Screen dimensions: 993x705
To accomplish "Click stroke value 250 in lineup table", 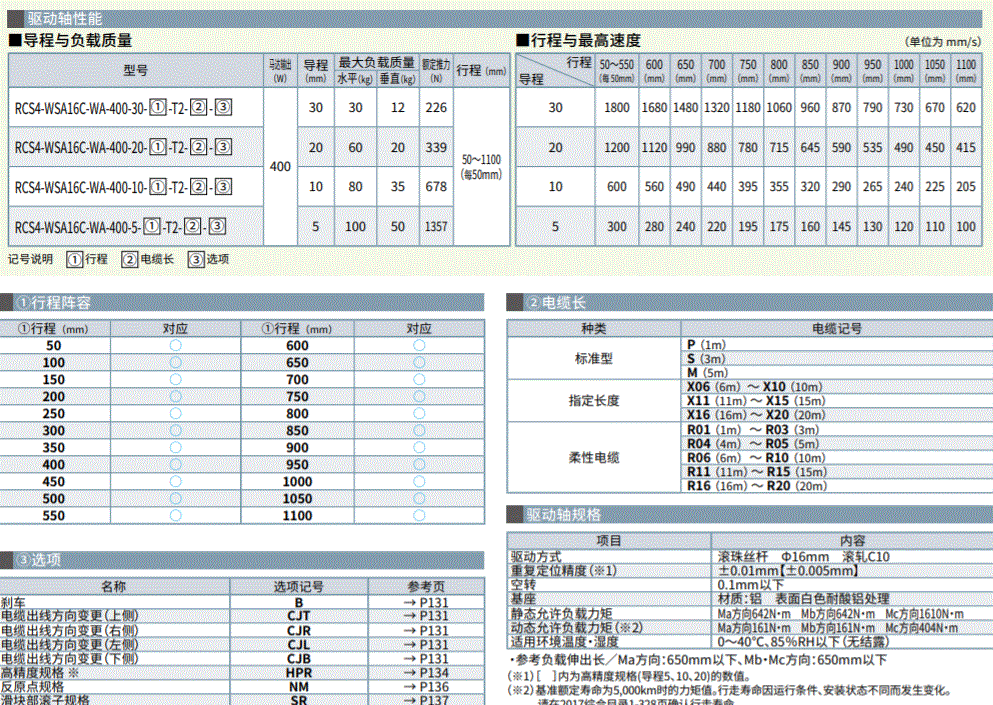I will point(54,414).
